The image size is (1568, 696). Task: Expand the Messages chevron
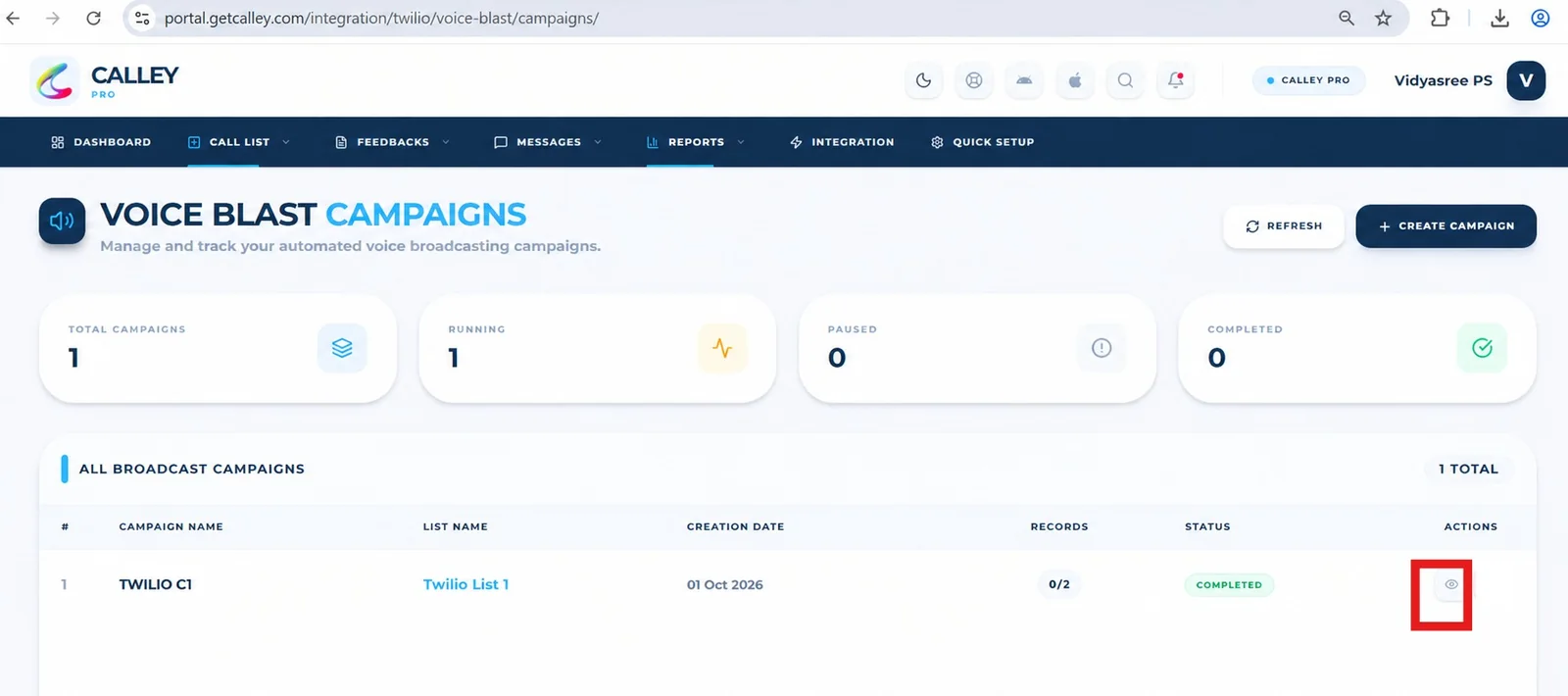tap(598, 142)
